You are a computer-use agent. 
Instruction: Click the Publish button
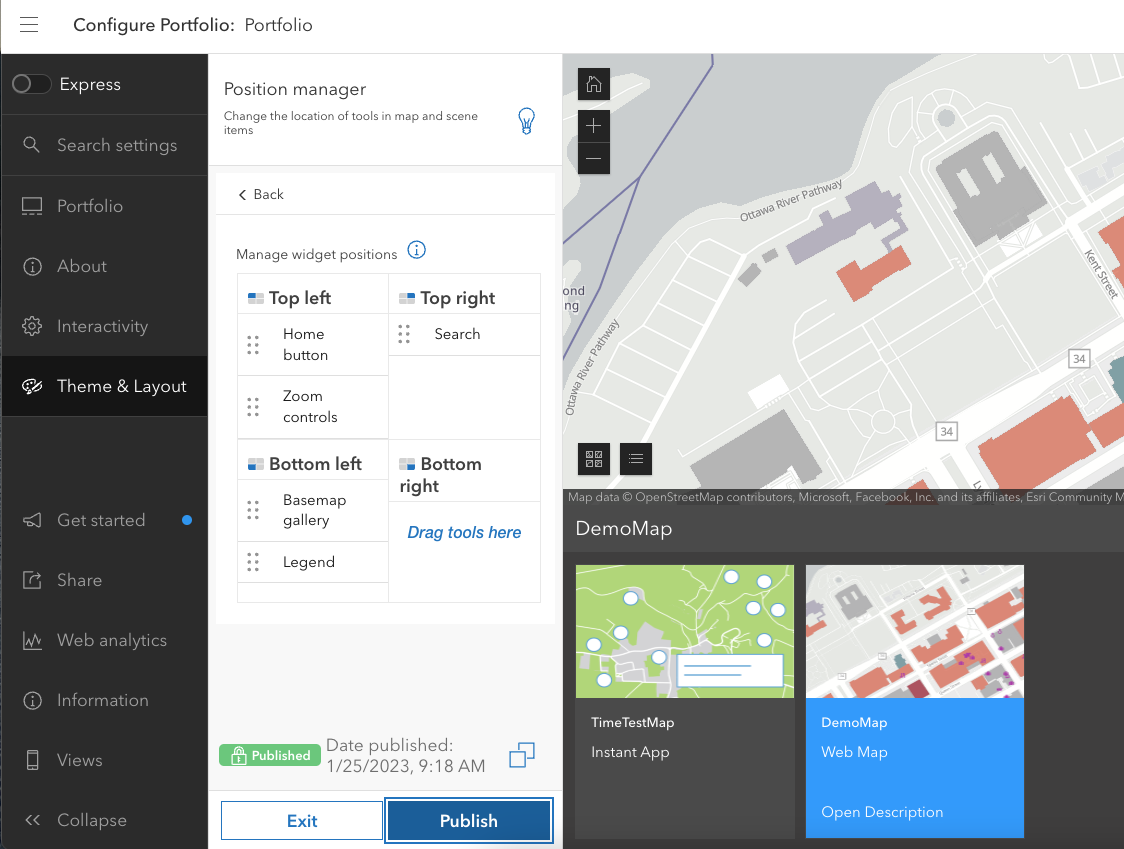[468, 821]
